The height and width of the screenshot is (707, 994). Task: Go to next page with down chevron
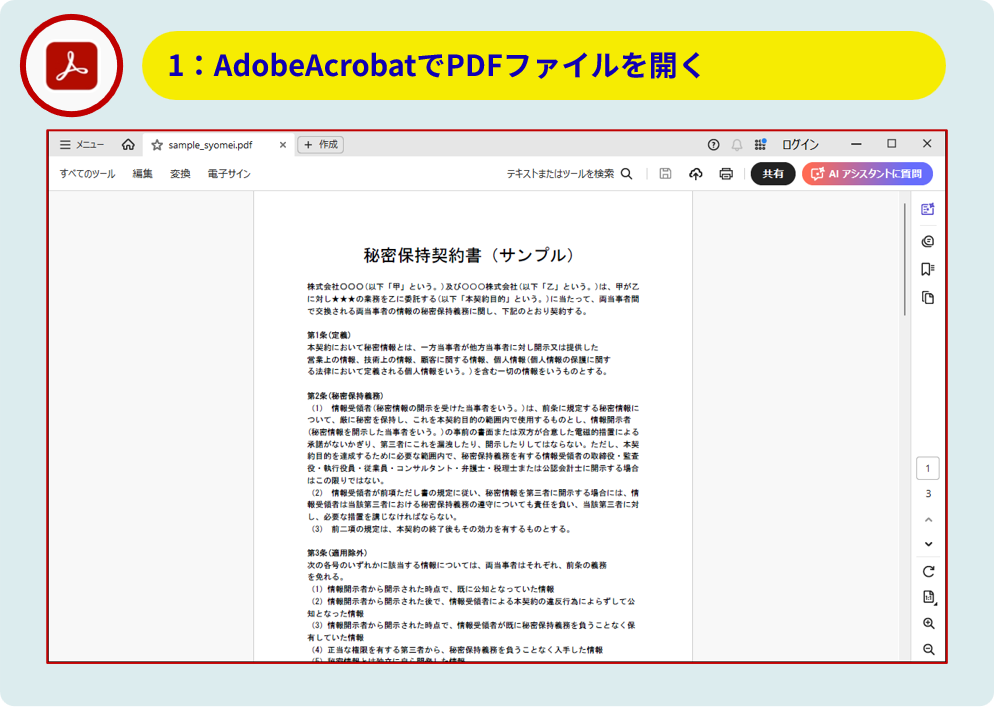pos(928,544)
